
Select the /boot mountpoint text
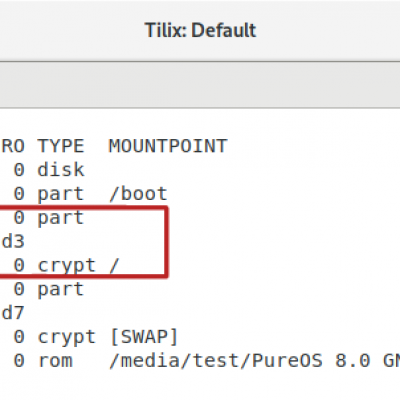click(x=138, y=194)
